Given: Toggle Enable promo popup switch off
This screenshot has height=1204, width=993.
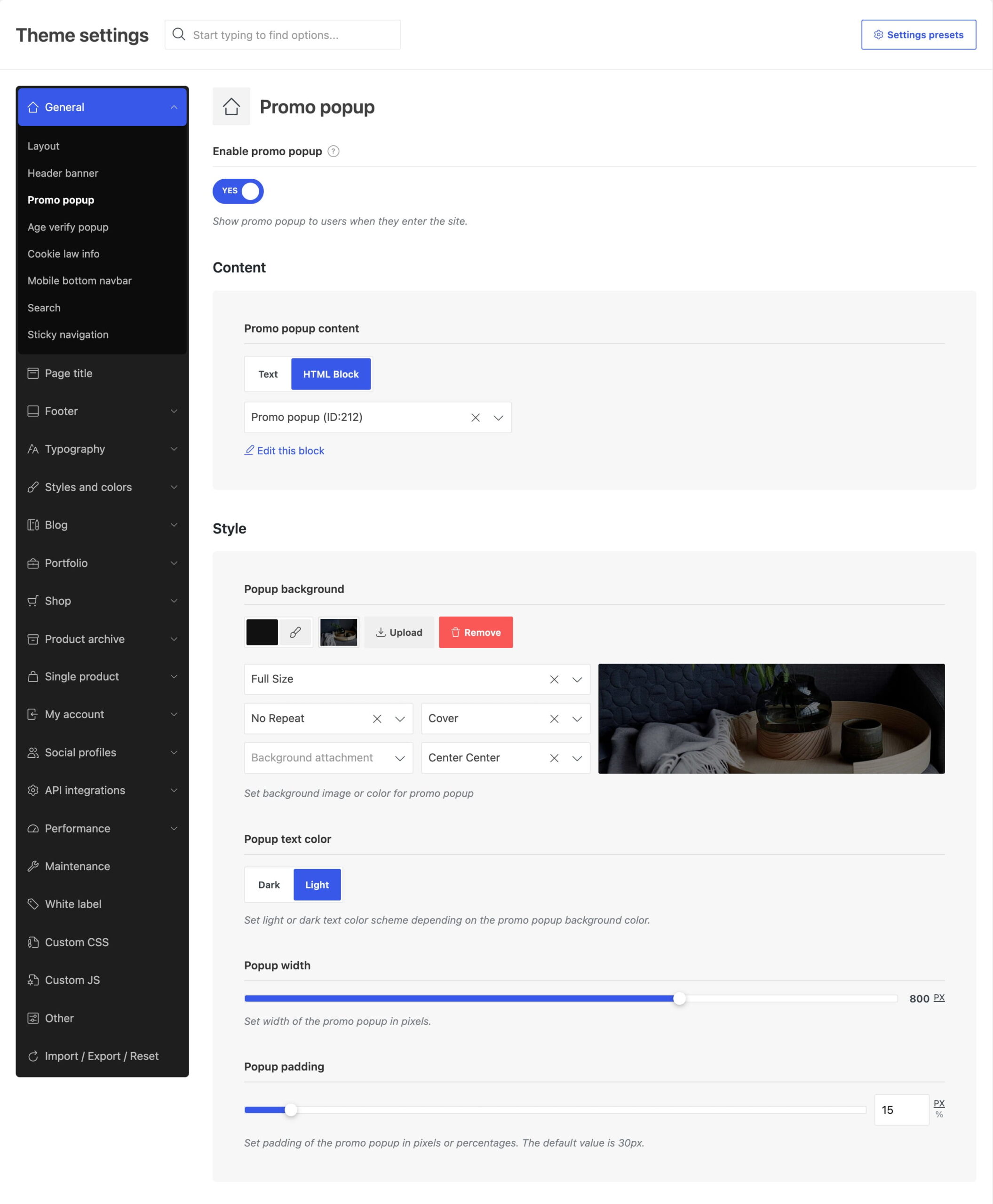Looking at the screenshot, I should click(238, 191).
